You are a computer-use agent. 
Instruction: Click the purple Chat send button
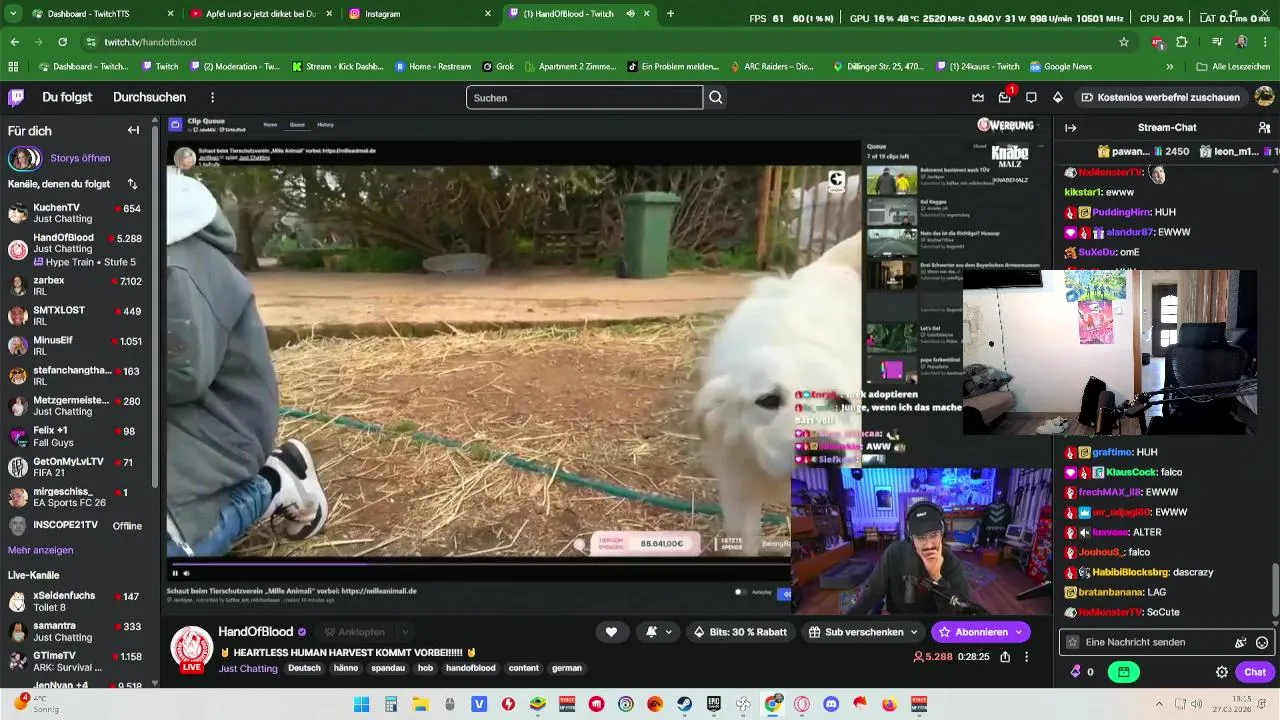click(1255, 672)
